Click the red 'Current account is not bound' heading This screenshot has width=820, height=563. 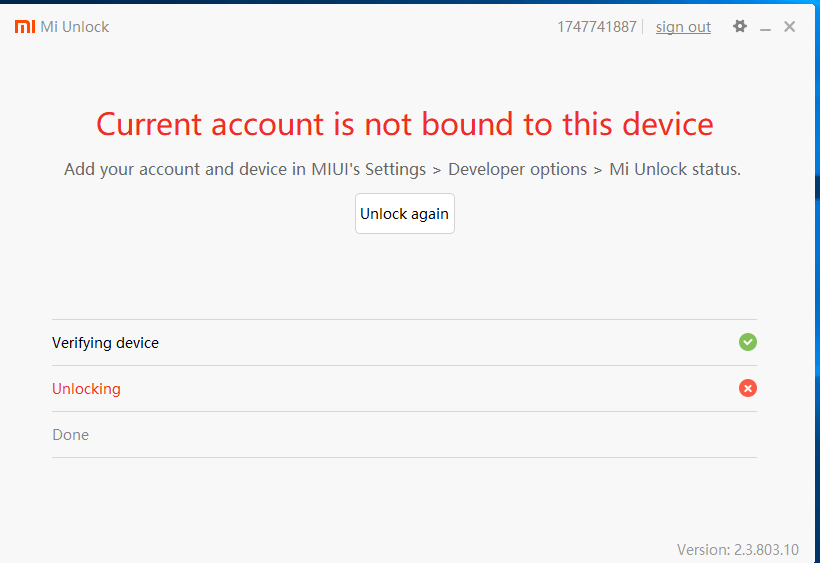(405, 124)
